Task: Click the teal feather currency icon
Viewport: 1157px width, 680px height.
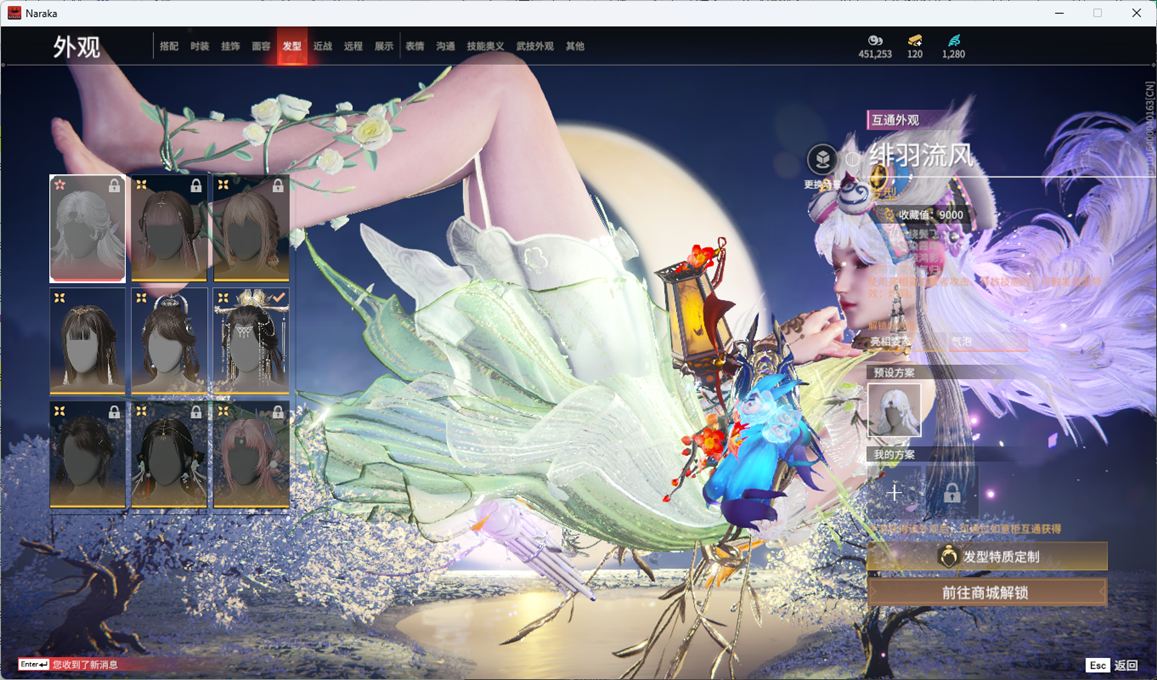Action: pos(953,40)
